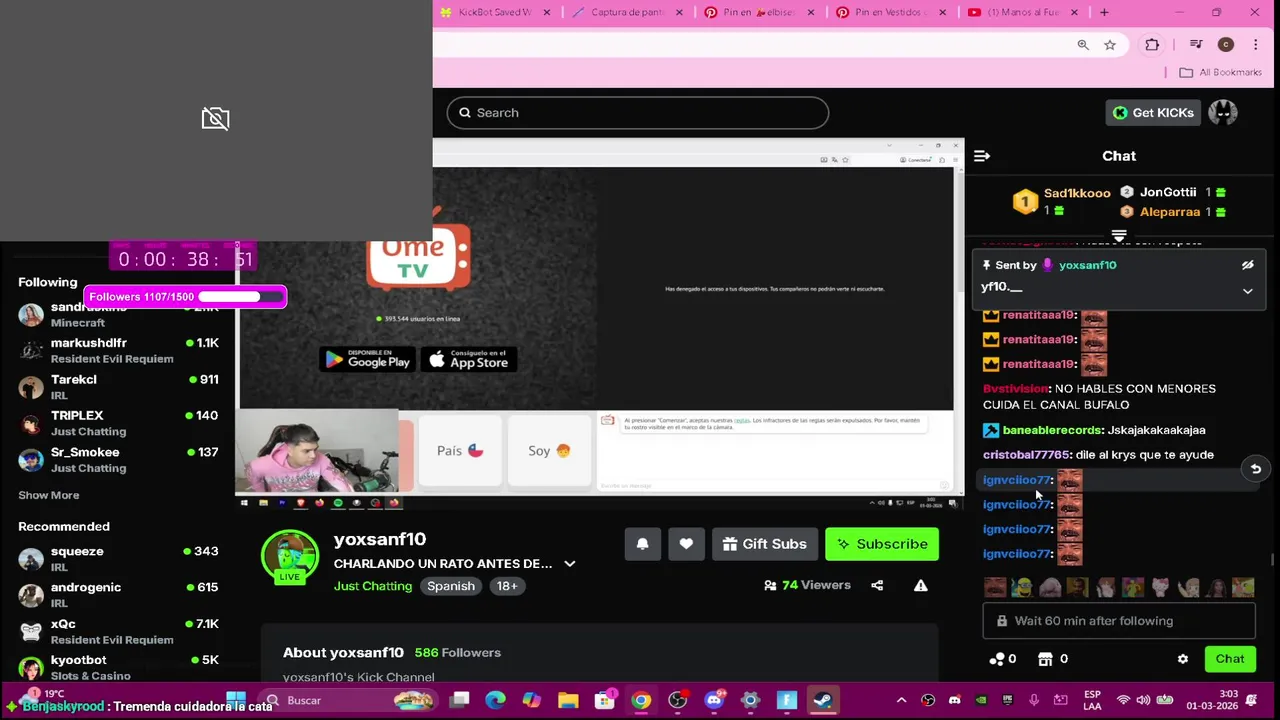The height and width of the screenshot is (720, 1280).
Task: Collapse the Chat panel with the arrow icon
Action: pyautogui.click(x=982, y=156)
